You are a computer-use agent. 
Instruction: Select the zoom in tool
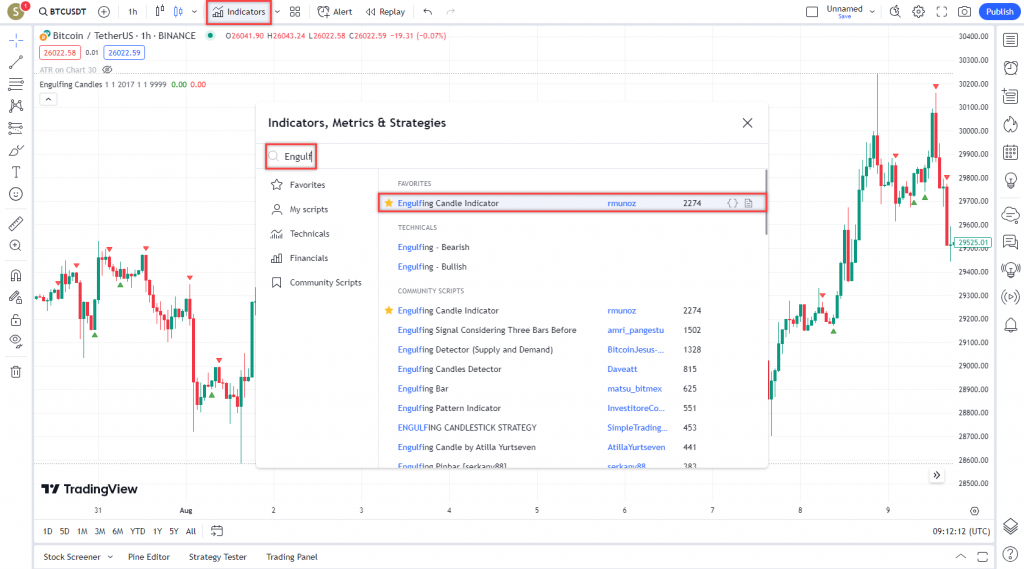coord(16,246)
